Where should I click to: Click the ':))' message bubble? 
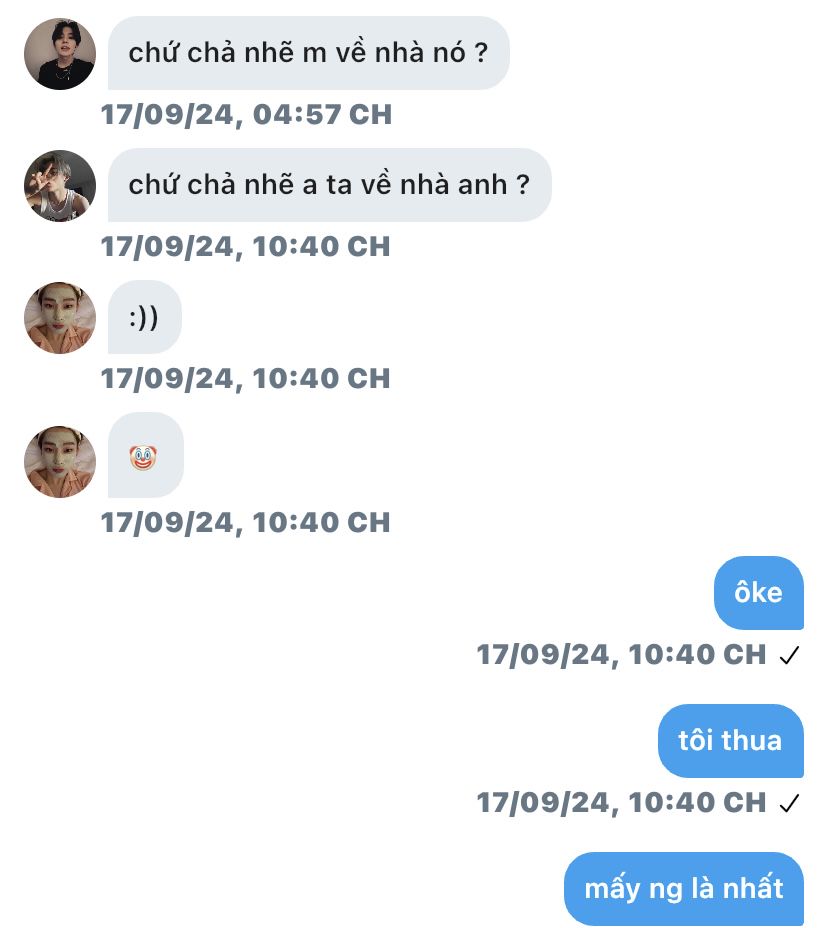click(x=144, y=317)
